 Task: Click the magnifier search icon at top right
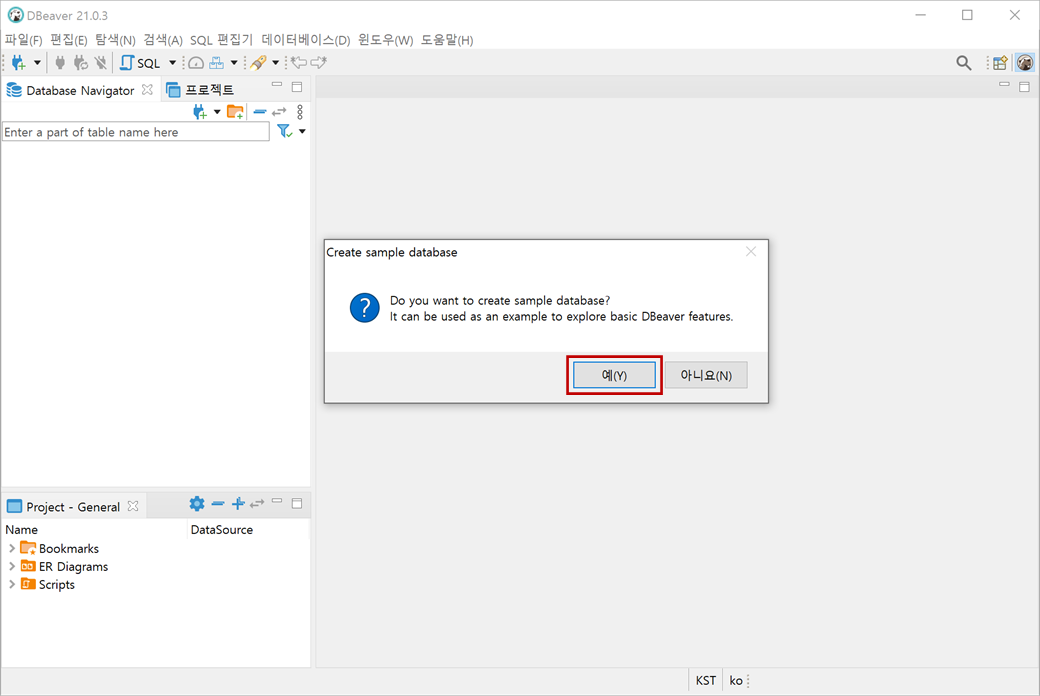[x=964, y=63]
